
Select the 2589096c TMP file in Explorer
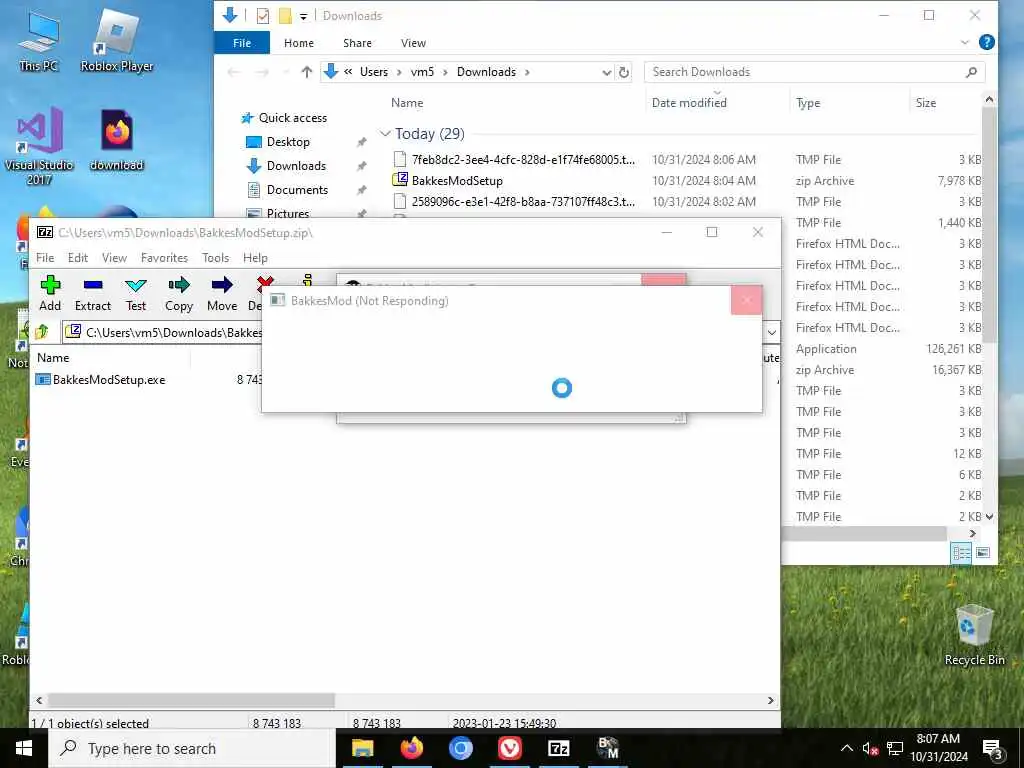point(522,202)
